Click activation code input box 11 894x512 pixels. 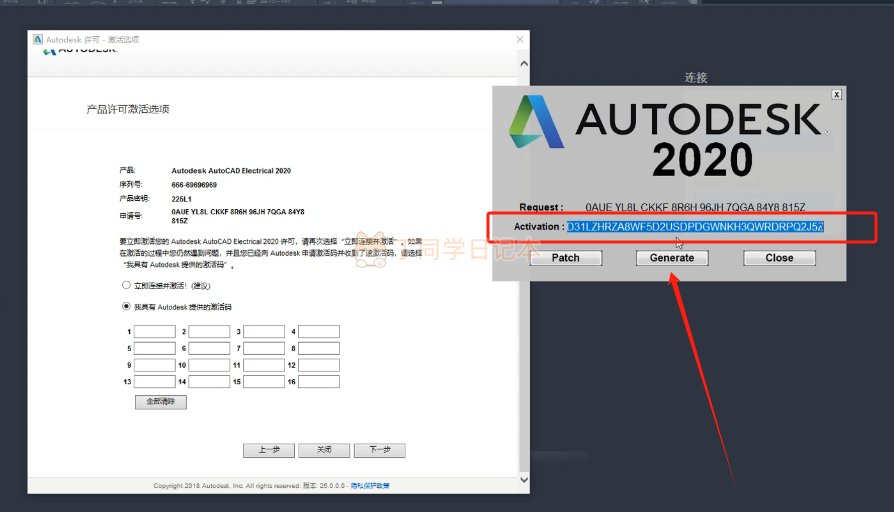click(264, 365)
